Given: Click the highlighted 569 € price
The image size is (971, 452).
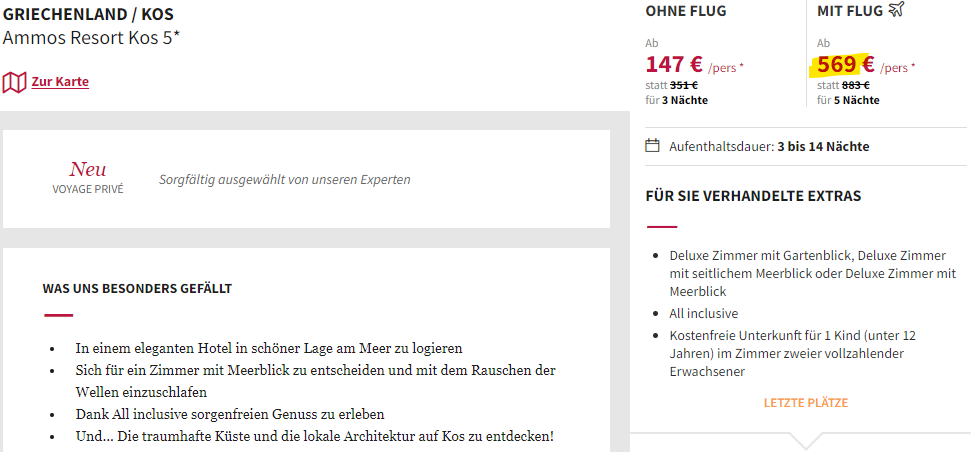Looking at the screenshot, I should coord(846,64).
